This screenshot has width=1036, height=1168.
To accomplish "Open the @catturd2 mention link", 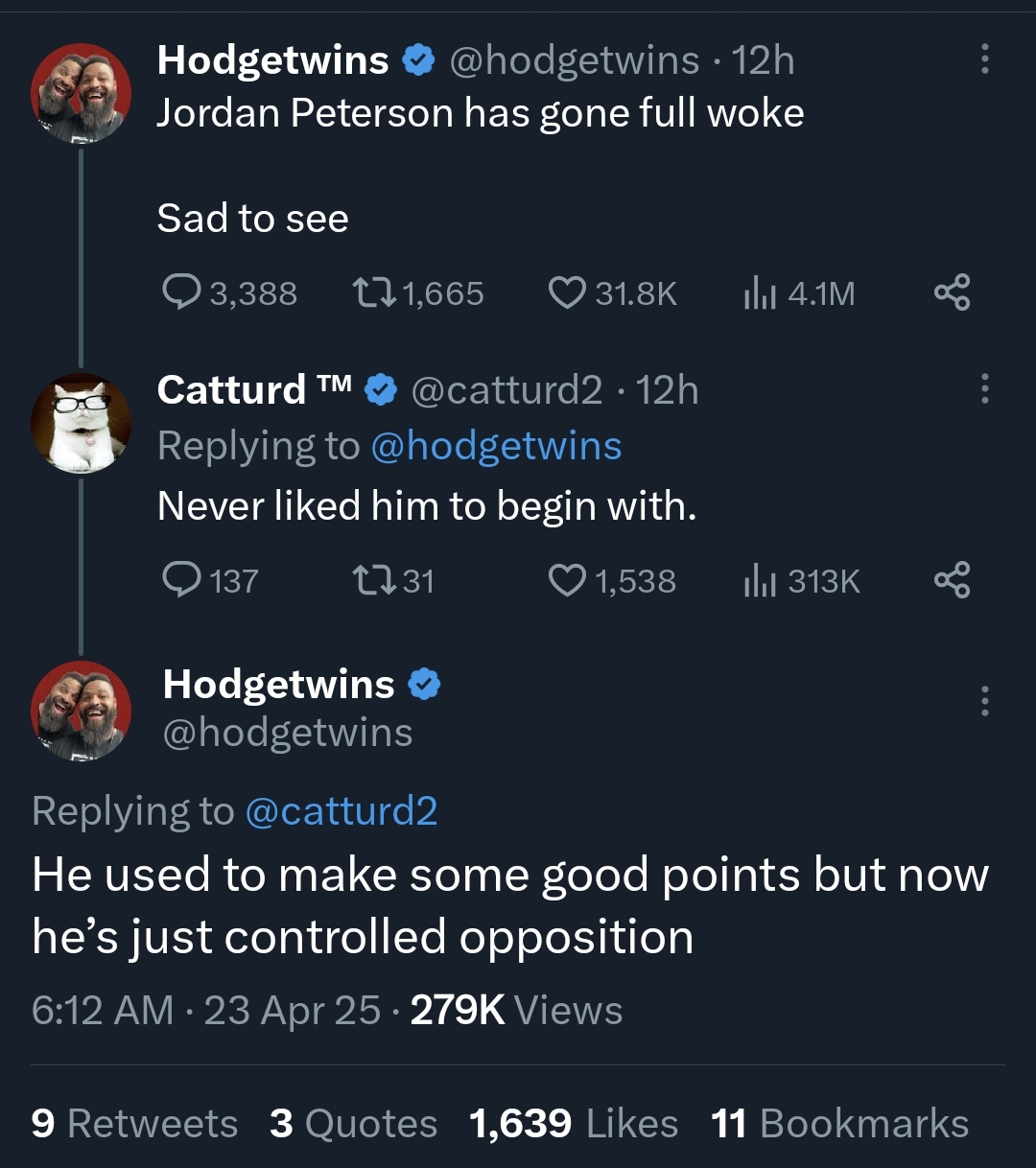I will coord(341,811).
